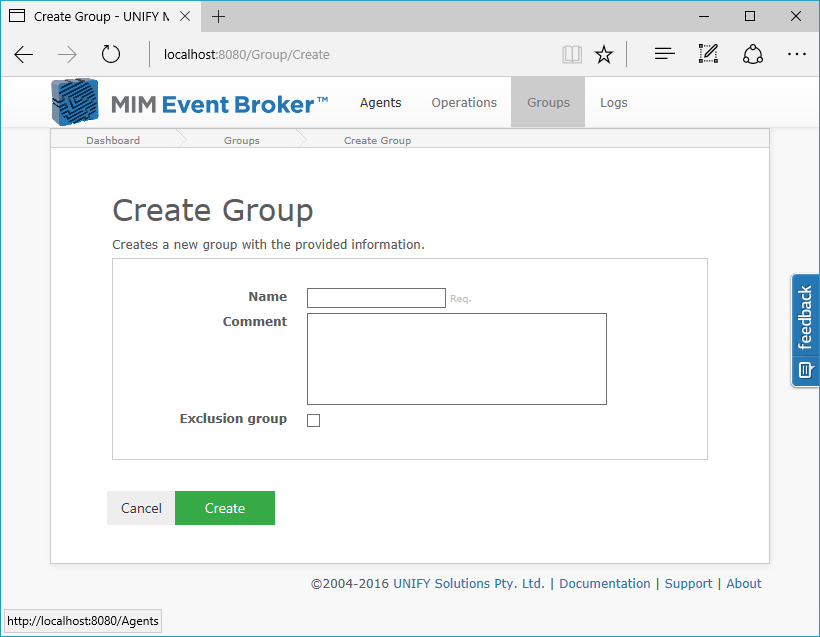820x637 pixels.
Task: Click the "Req." hint text
Action: (461, 299)
